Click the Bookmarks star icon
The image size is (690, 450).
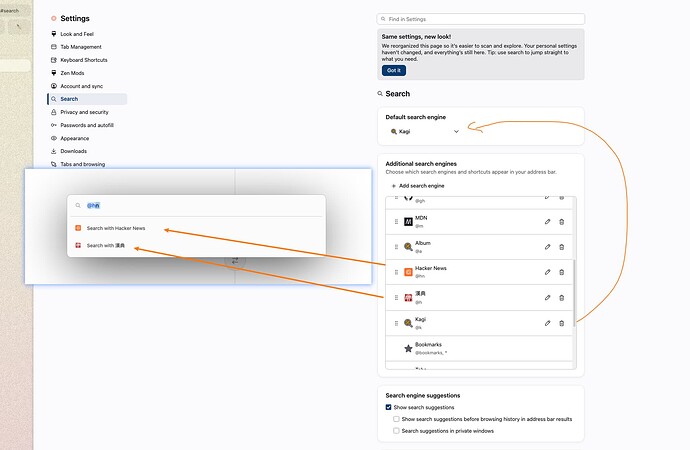click(408, 349)
